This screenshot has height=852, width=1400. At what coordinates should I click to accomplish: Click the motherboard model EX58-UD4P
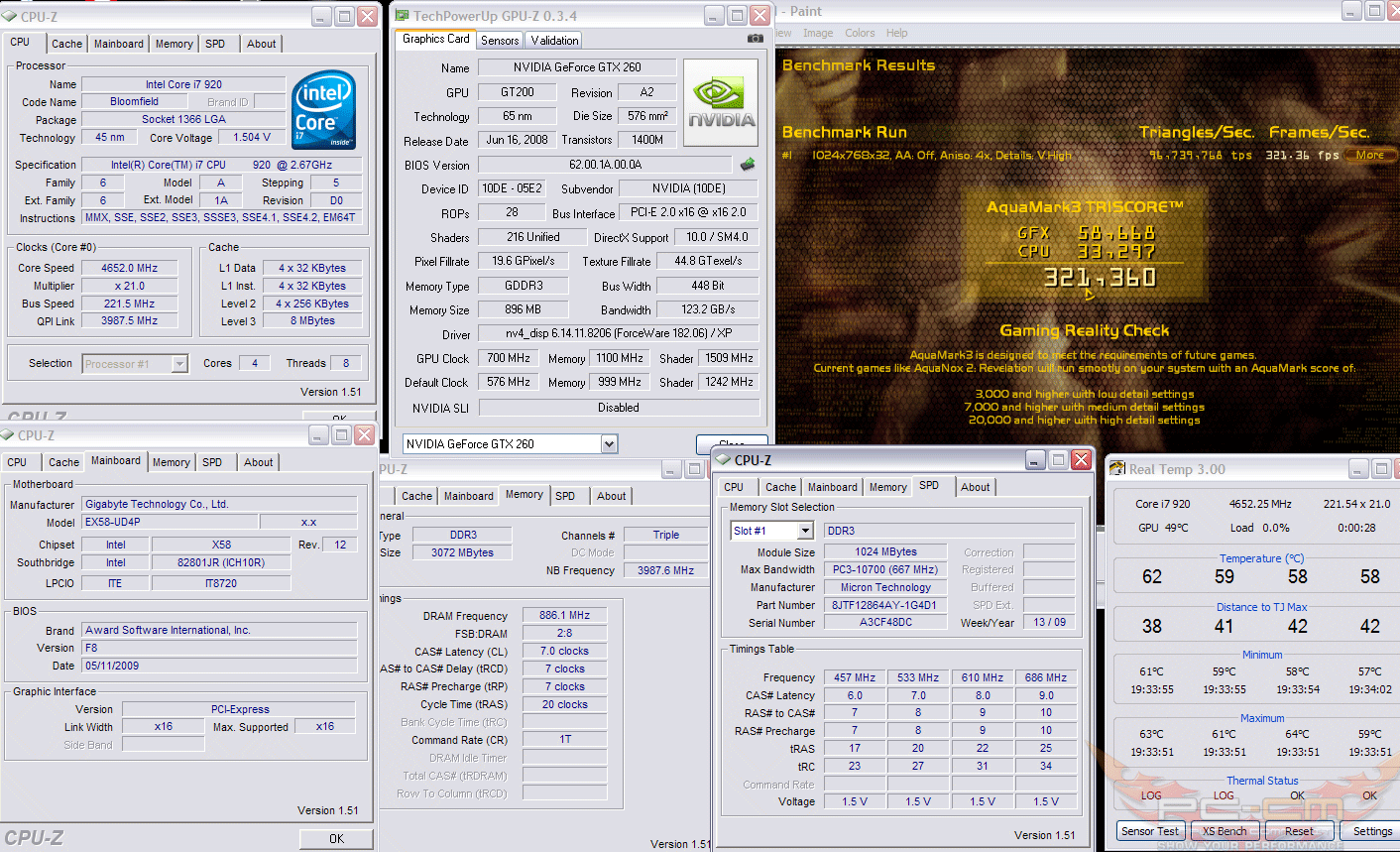coord(170,522)
